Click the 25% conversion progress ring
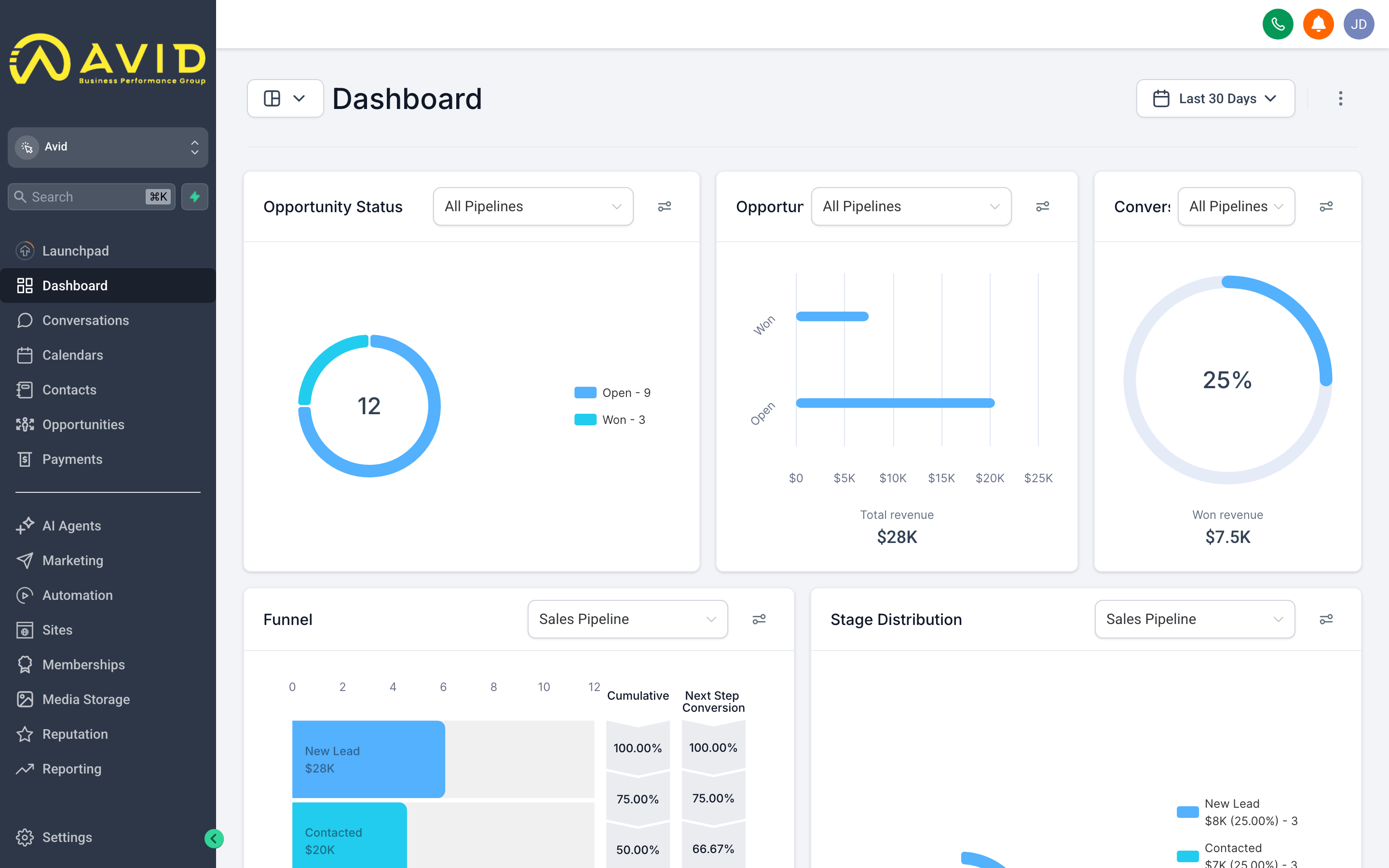 click(x=1228, y=380)
